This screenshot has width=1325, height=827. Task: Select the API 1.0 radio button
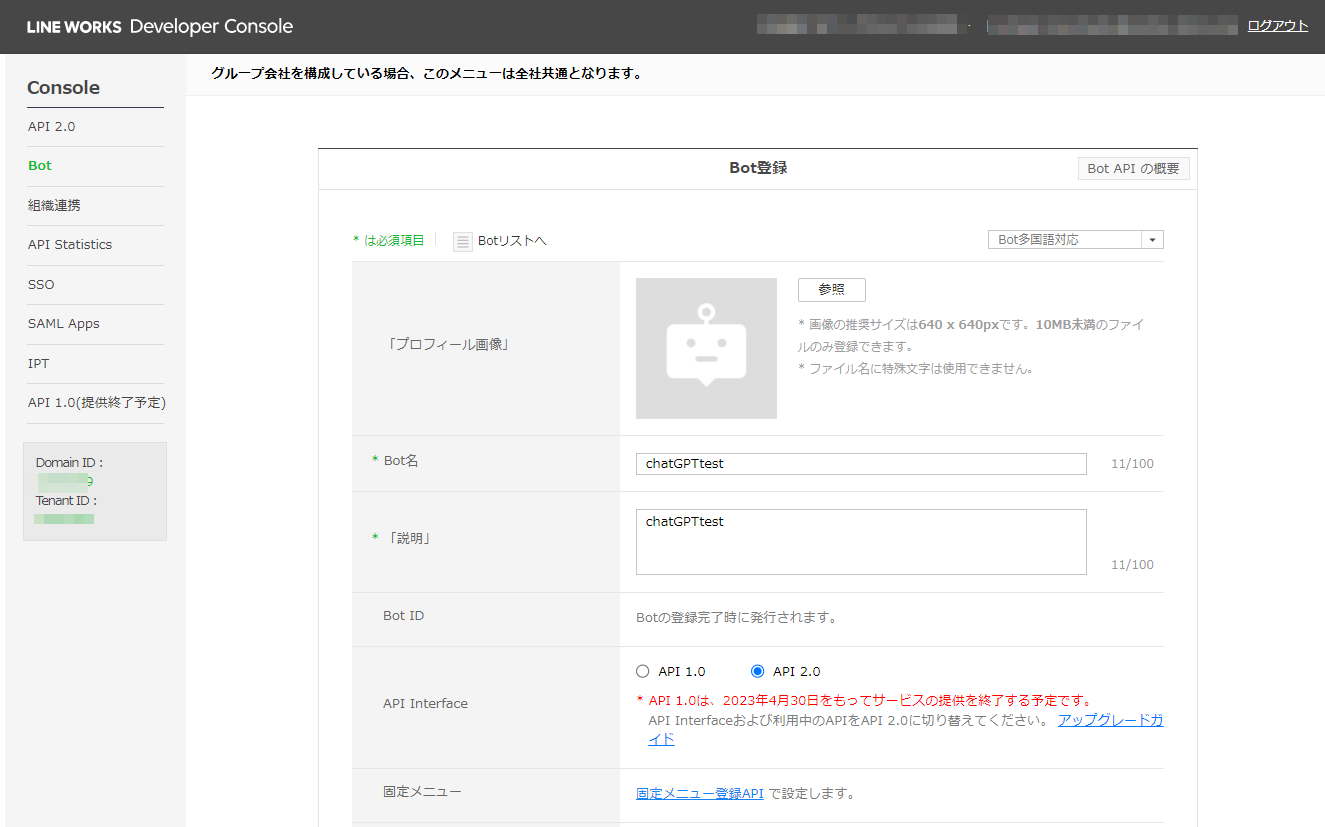[644, 670]
